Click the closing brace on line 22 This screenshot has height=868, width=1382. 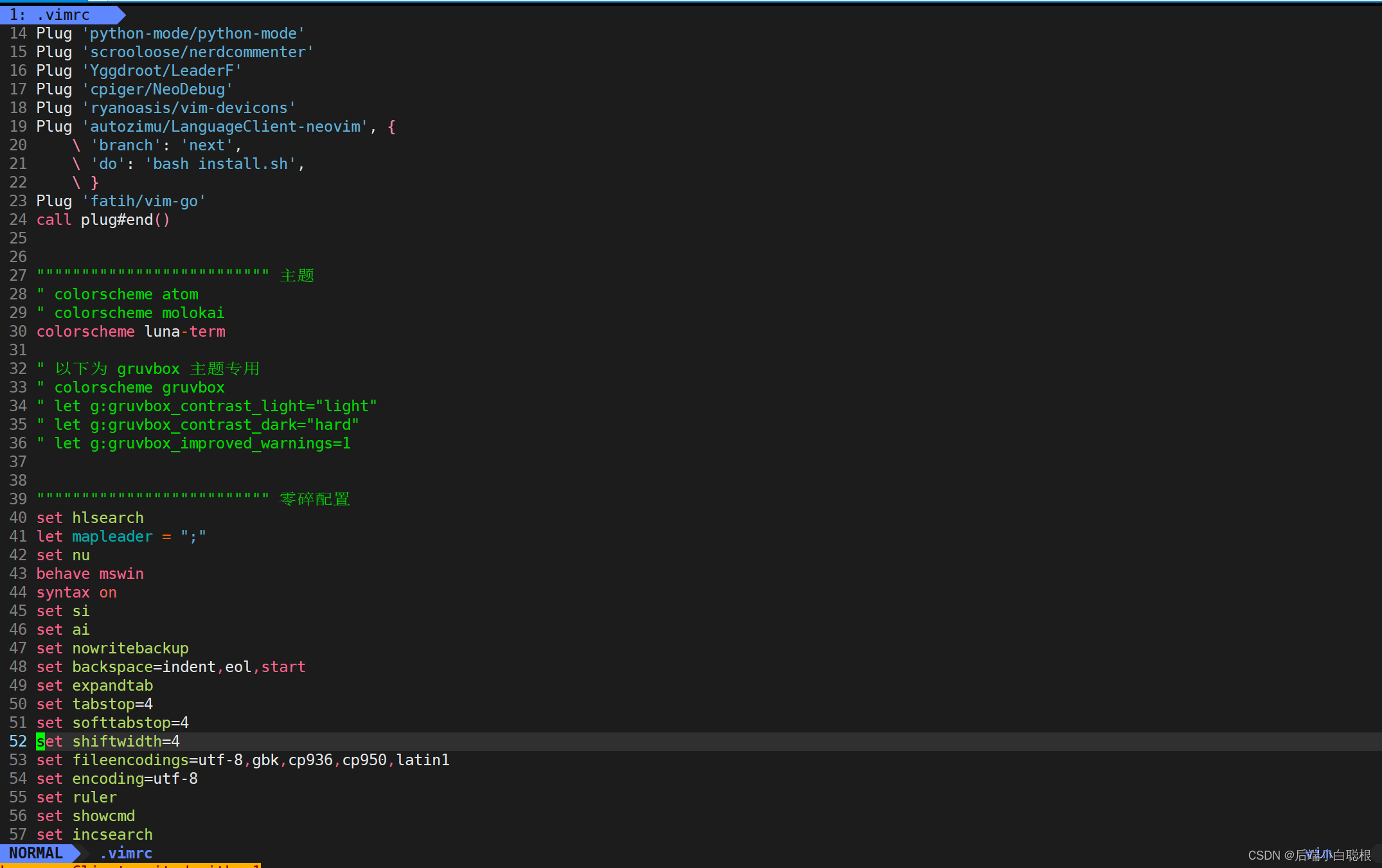coord(94,182)
